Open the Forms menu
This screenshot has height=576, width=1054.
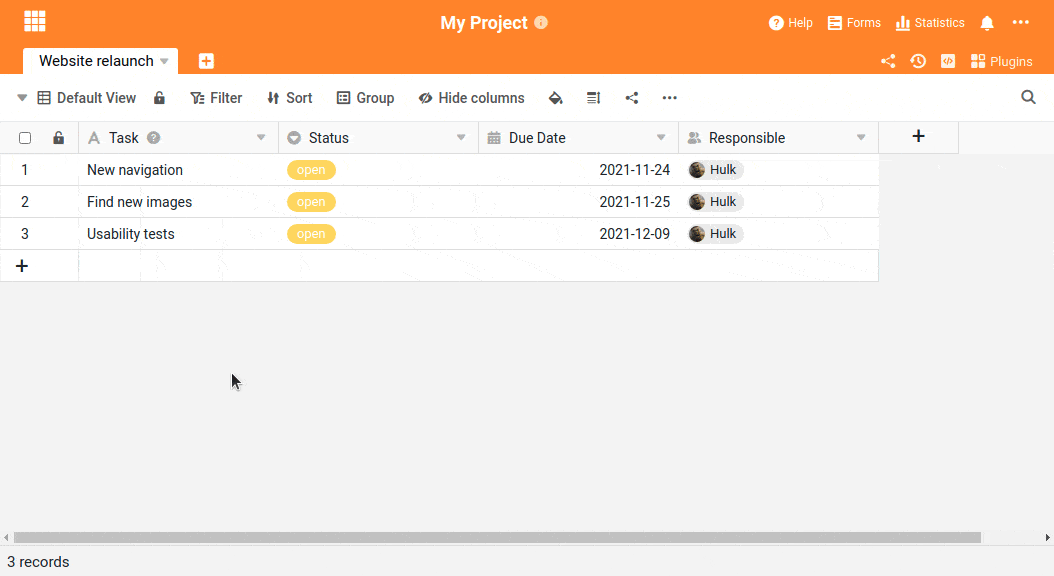click(x=854, y=23)
